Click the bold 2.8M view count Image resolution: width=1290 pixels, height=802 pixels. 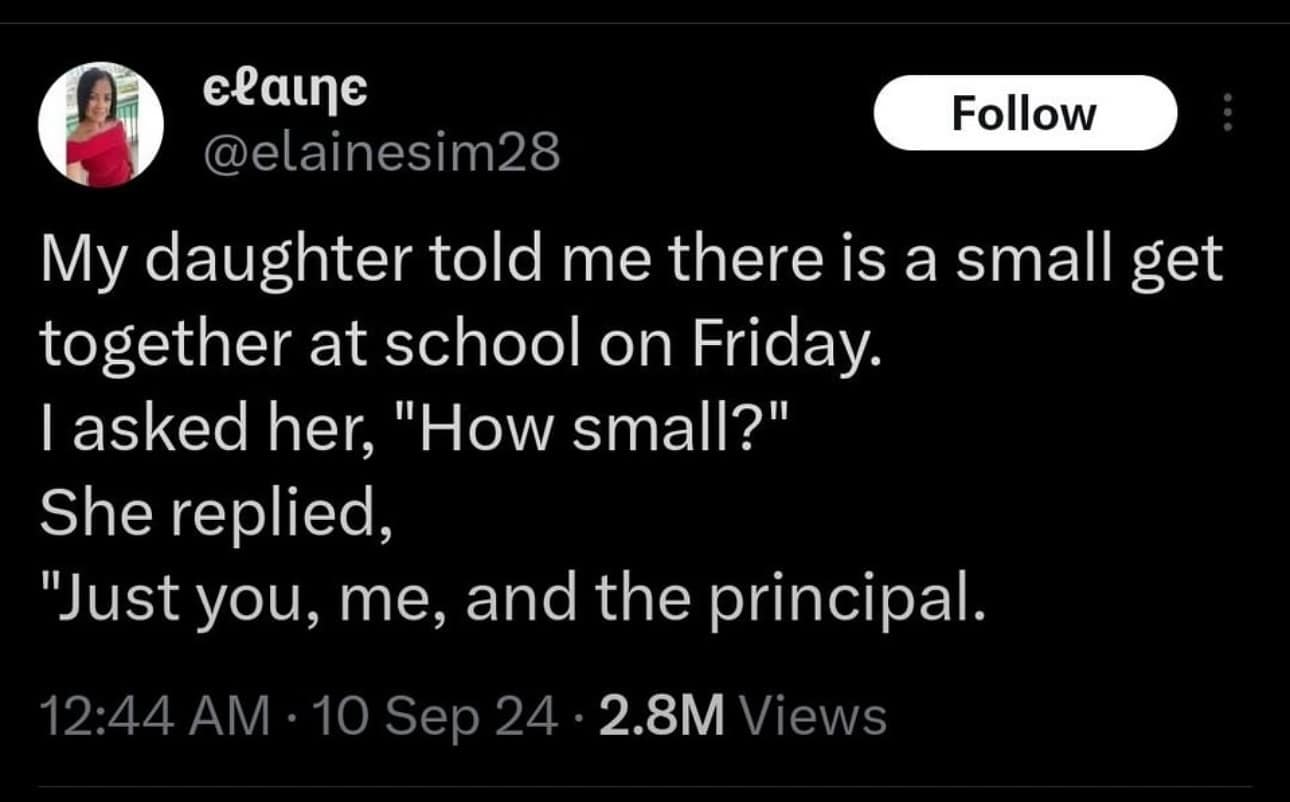tap(662, 716)
